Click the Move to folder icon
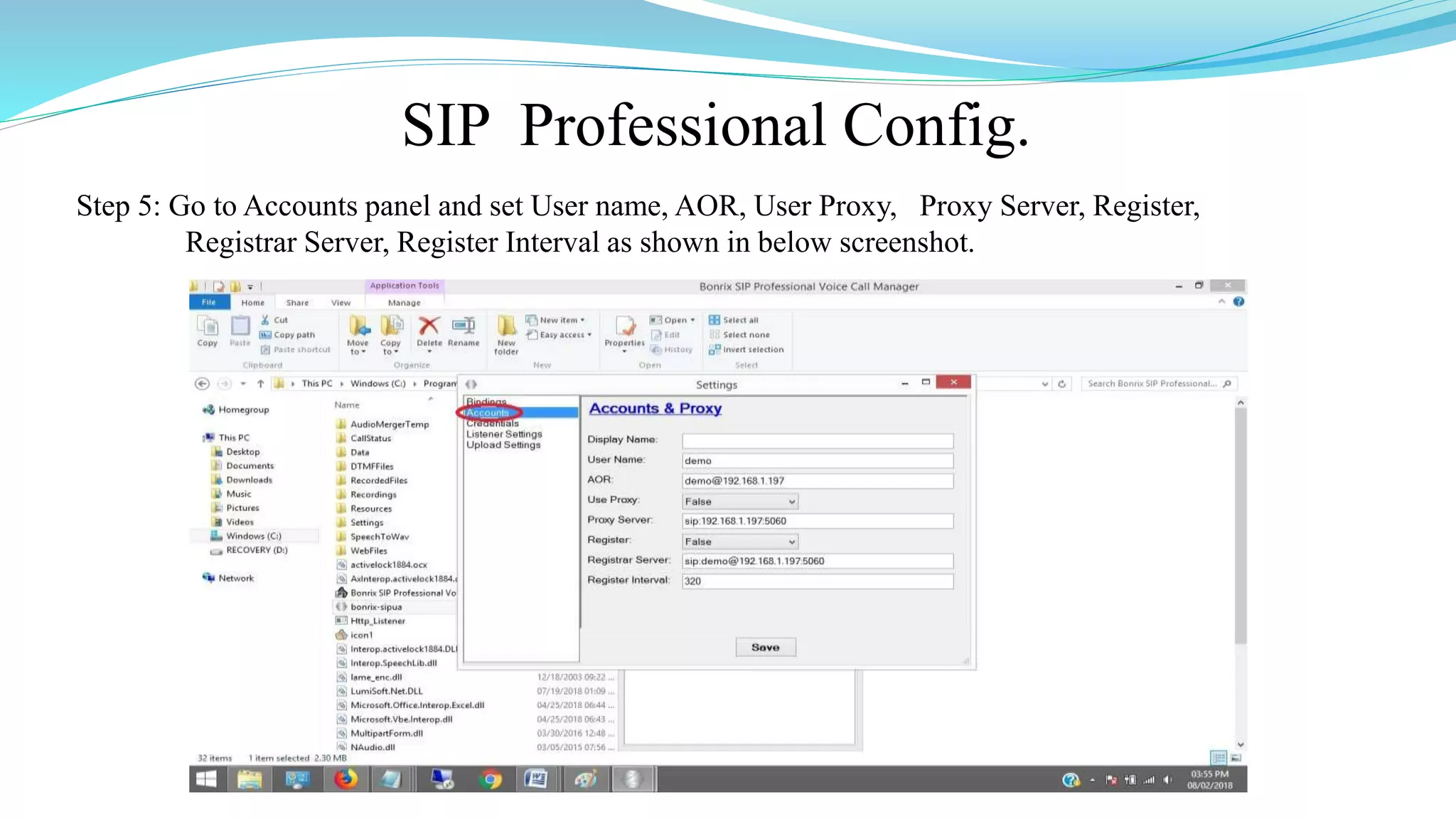The image size is (1456, 819). tap(359, 326)
